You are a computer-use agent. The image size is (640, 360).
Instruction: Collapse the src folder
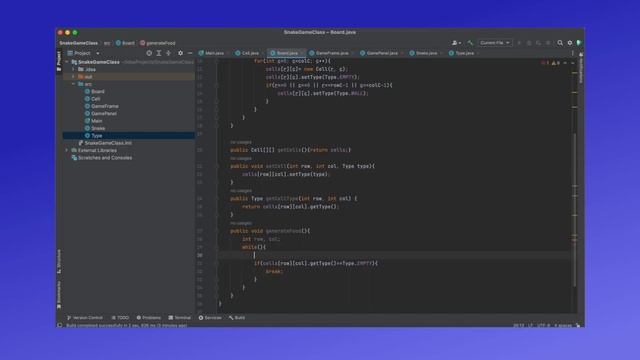click(x=73, y=84)
